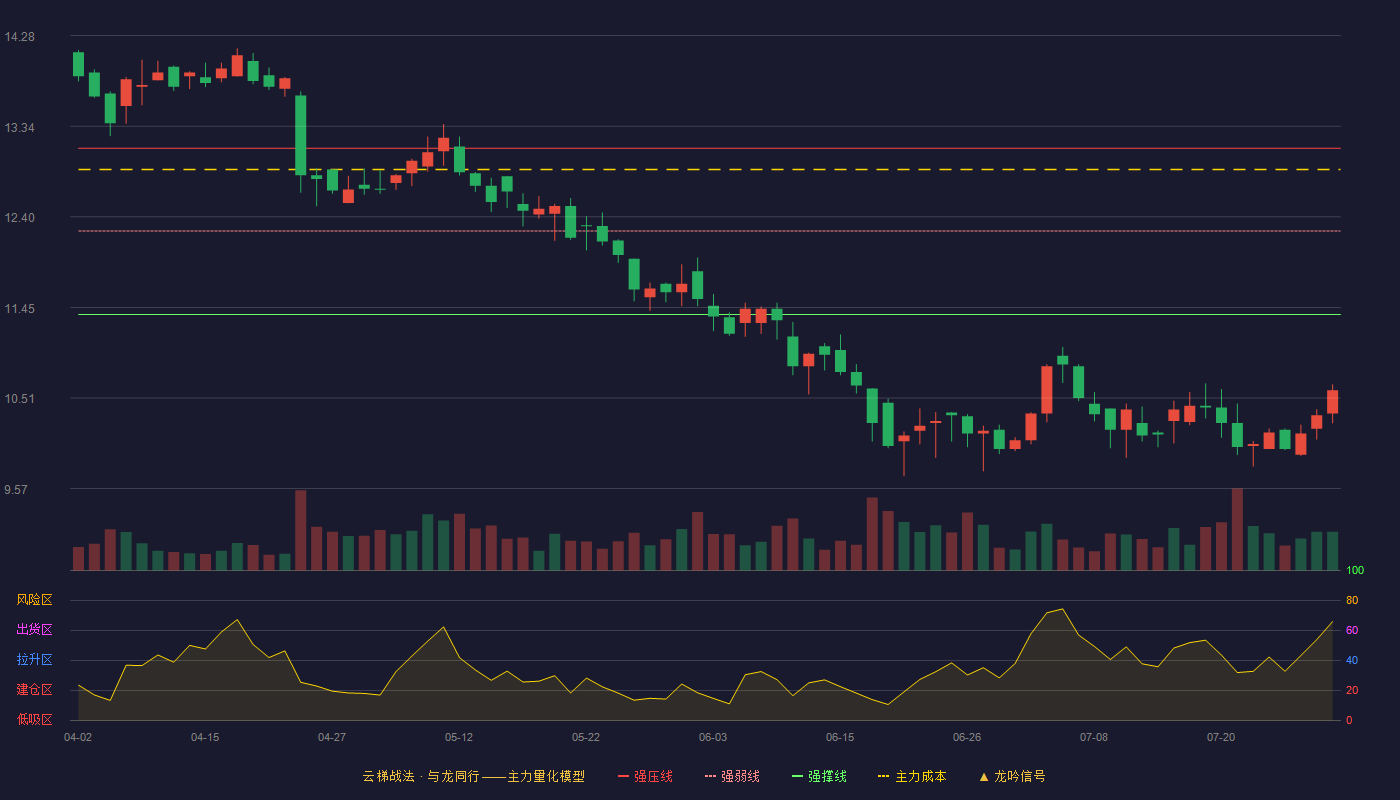Click the yellow dashed 主力成本 legend marker
This screenshot has height=800, width=1400.
883,776
